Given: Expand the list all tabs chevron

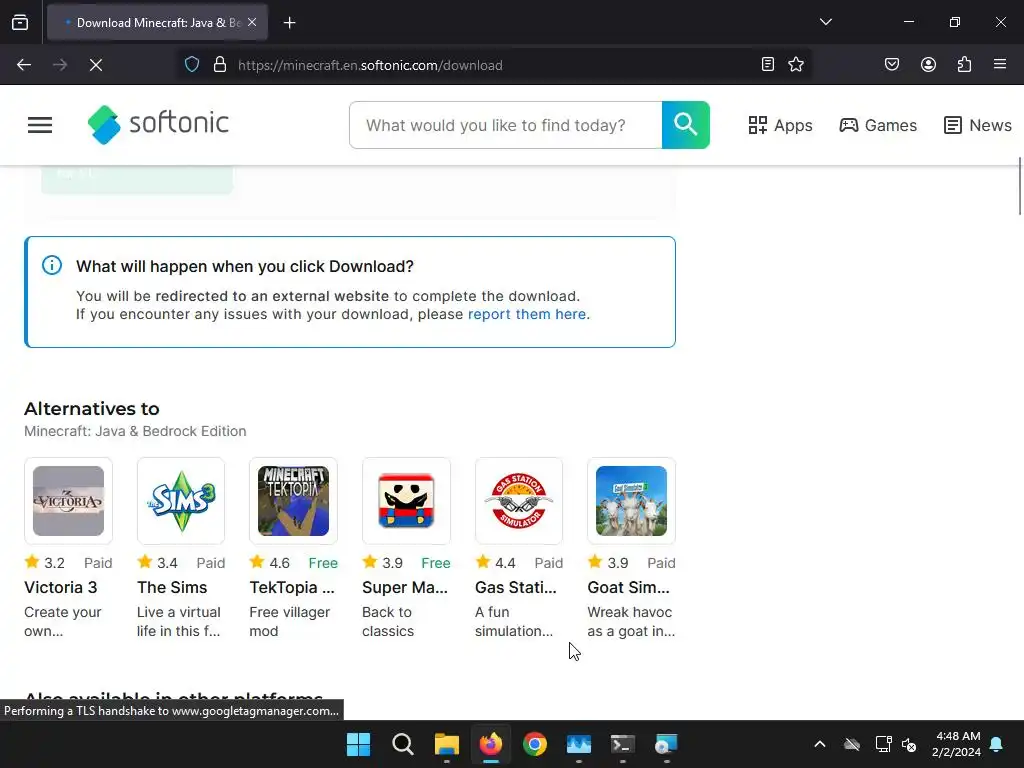Looking at the screenshot, I should click(825, 22).
